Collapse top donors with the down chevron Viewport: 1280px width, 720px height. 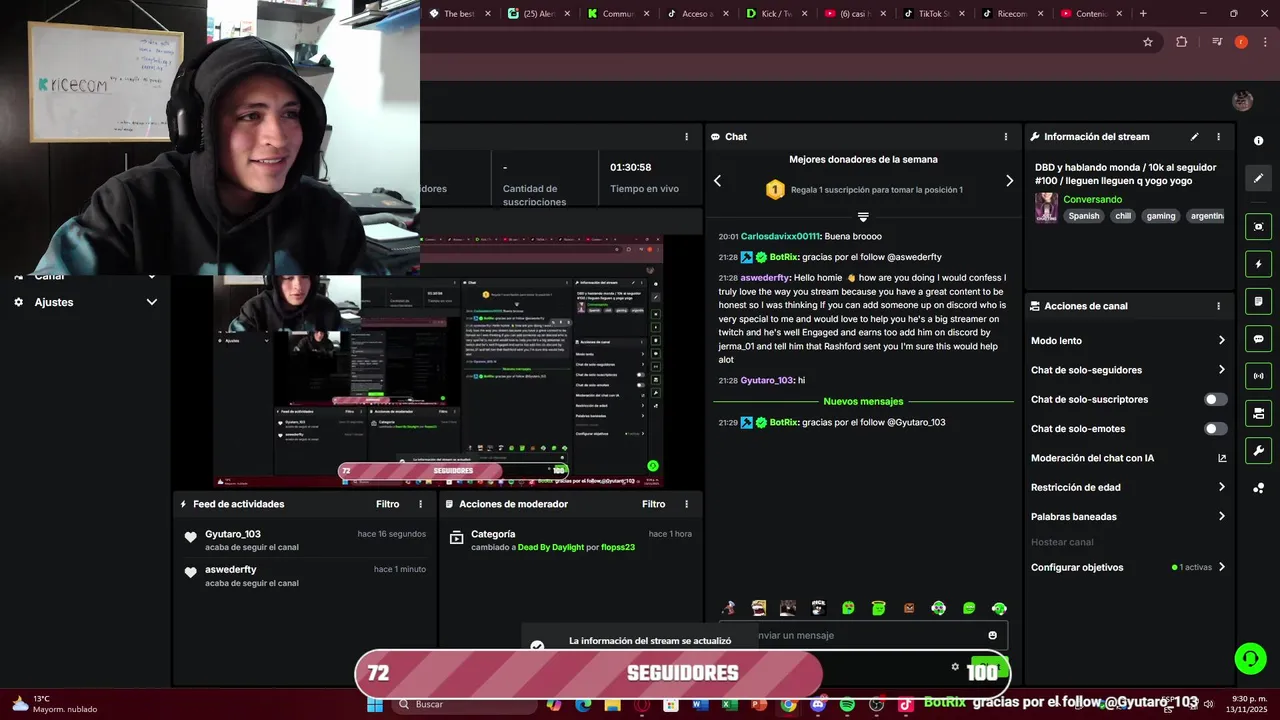(x=863, y=217)
